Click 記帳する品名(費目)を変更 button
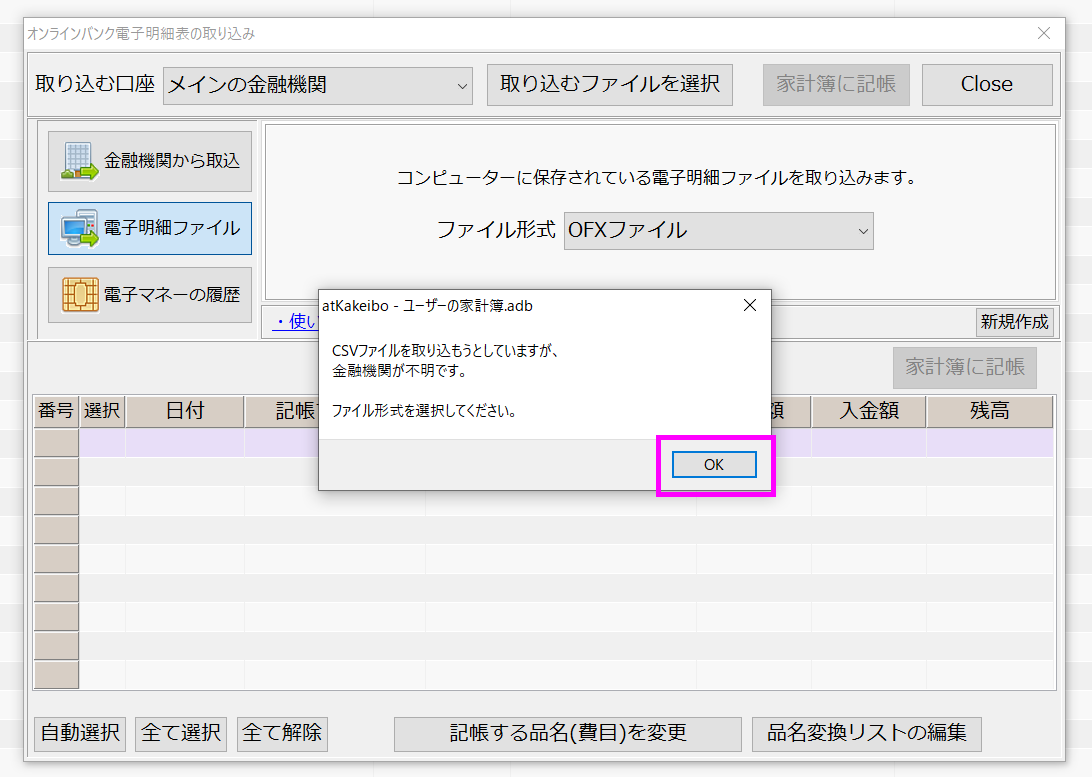Viewport: 1092px width, 777px height. pos(567,733)
